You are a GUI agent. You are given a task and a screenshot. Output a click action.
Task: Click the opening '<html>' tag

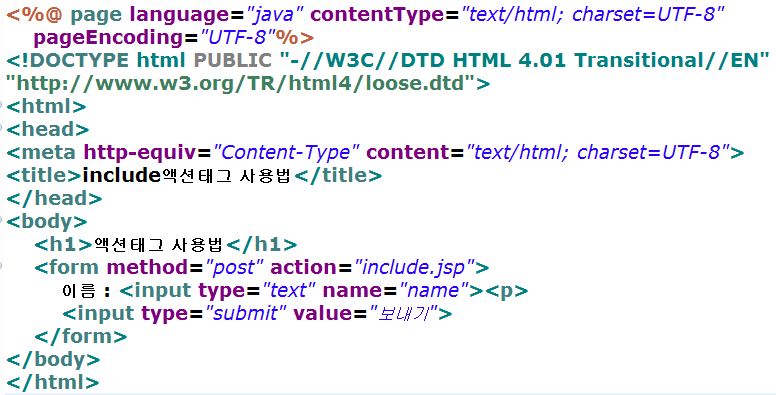[x=46, y=106]
